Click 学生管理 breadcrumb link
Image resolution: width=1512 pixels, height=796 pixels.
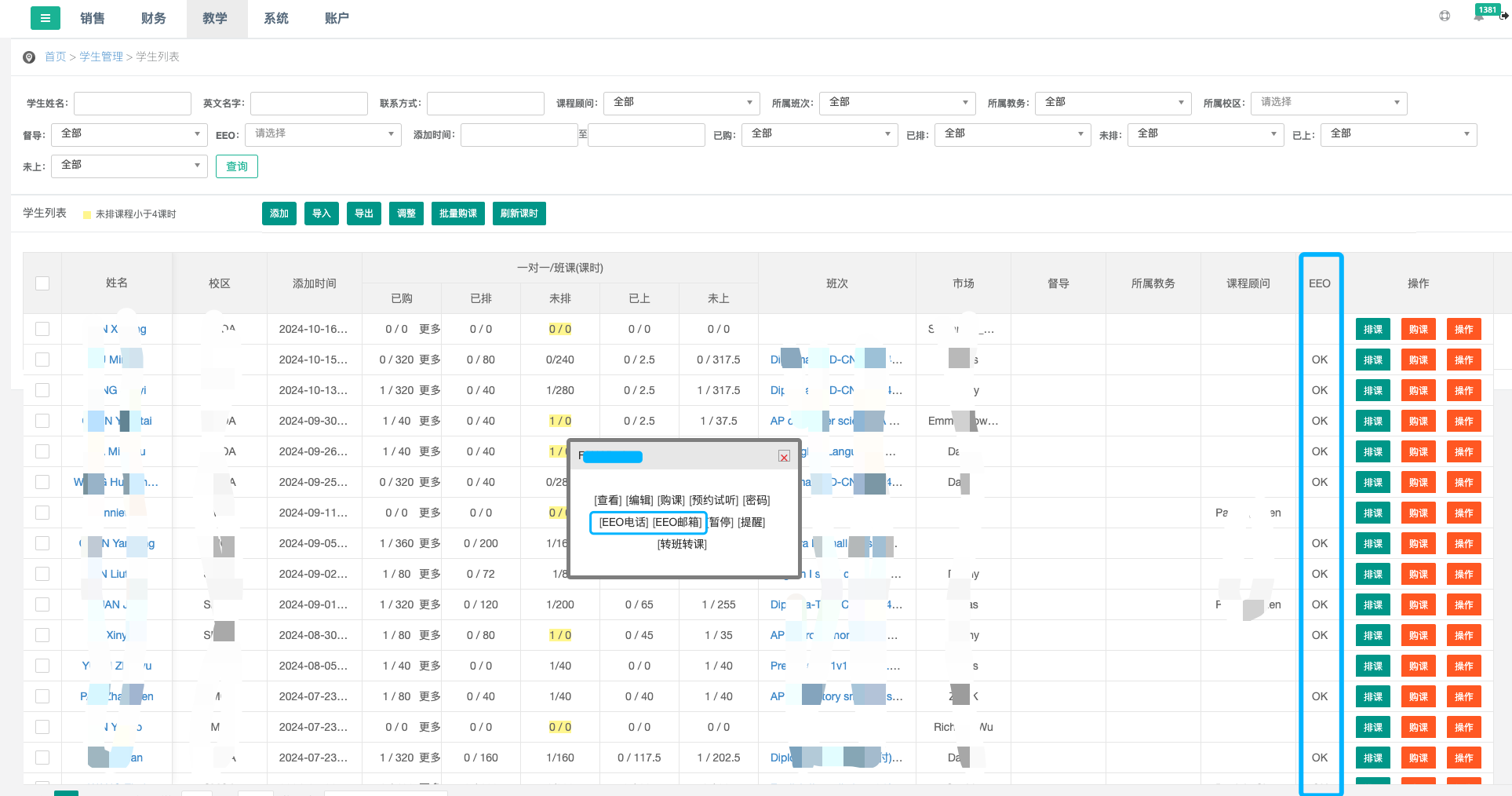pos(101,57)
